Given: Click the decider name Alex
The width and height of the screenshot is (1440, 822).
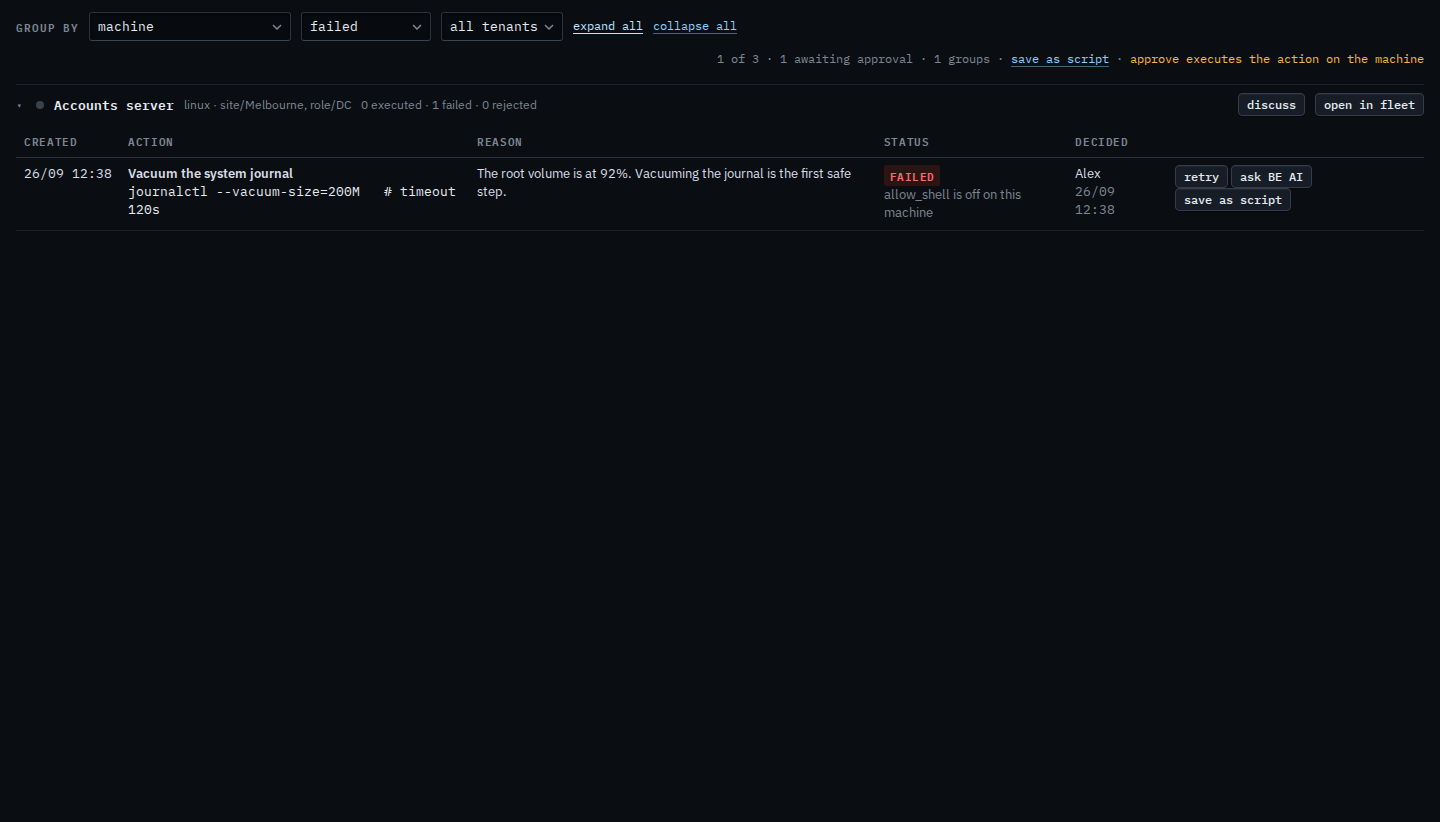Looking at the screenshot, I should point(1088,174).
